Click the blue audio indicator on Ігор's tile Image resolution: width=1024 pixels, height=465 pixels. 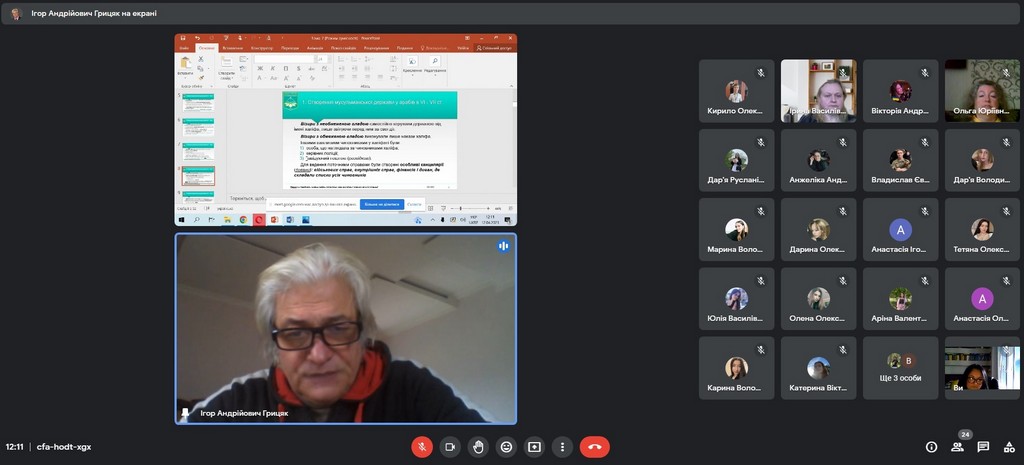click(504, 246)
